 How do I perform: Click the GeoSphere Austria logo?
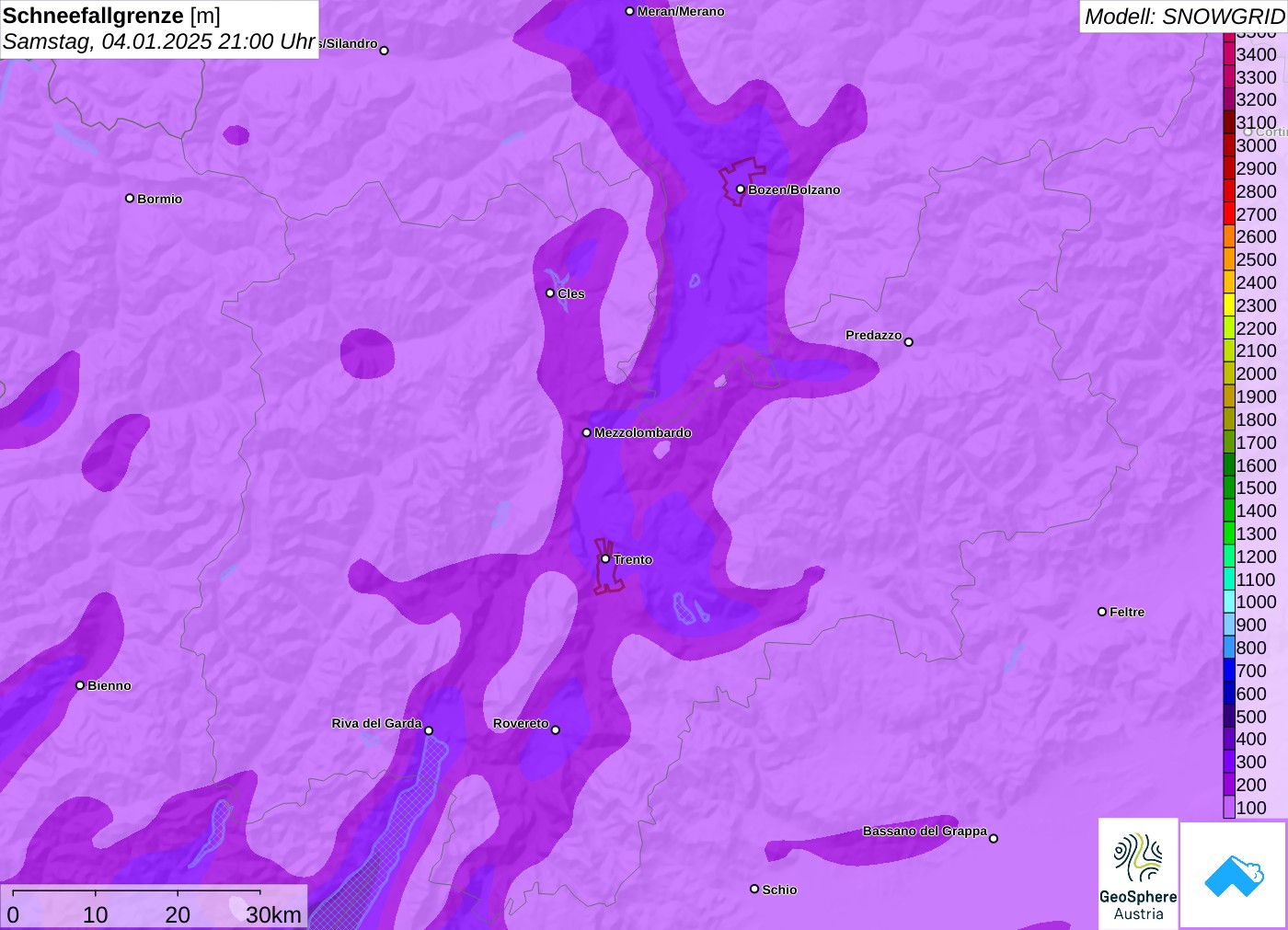tap(1138, 873)
